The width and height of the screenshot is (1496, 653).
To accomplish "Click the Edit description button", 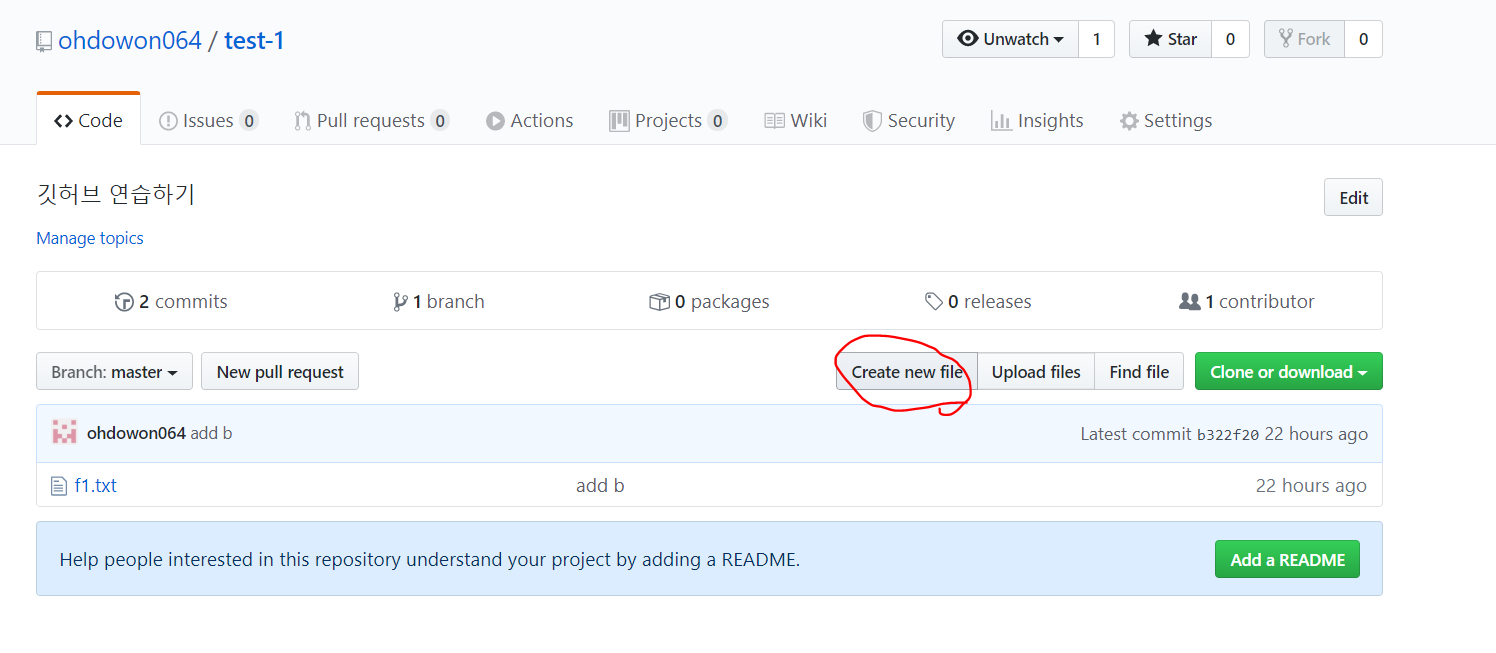I will (1353, 197).
